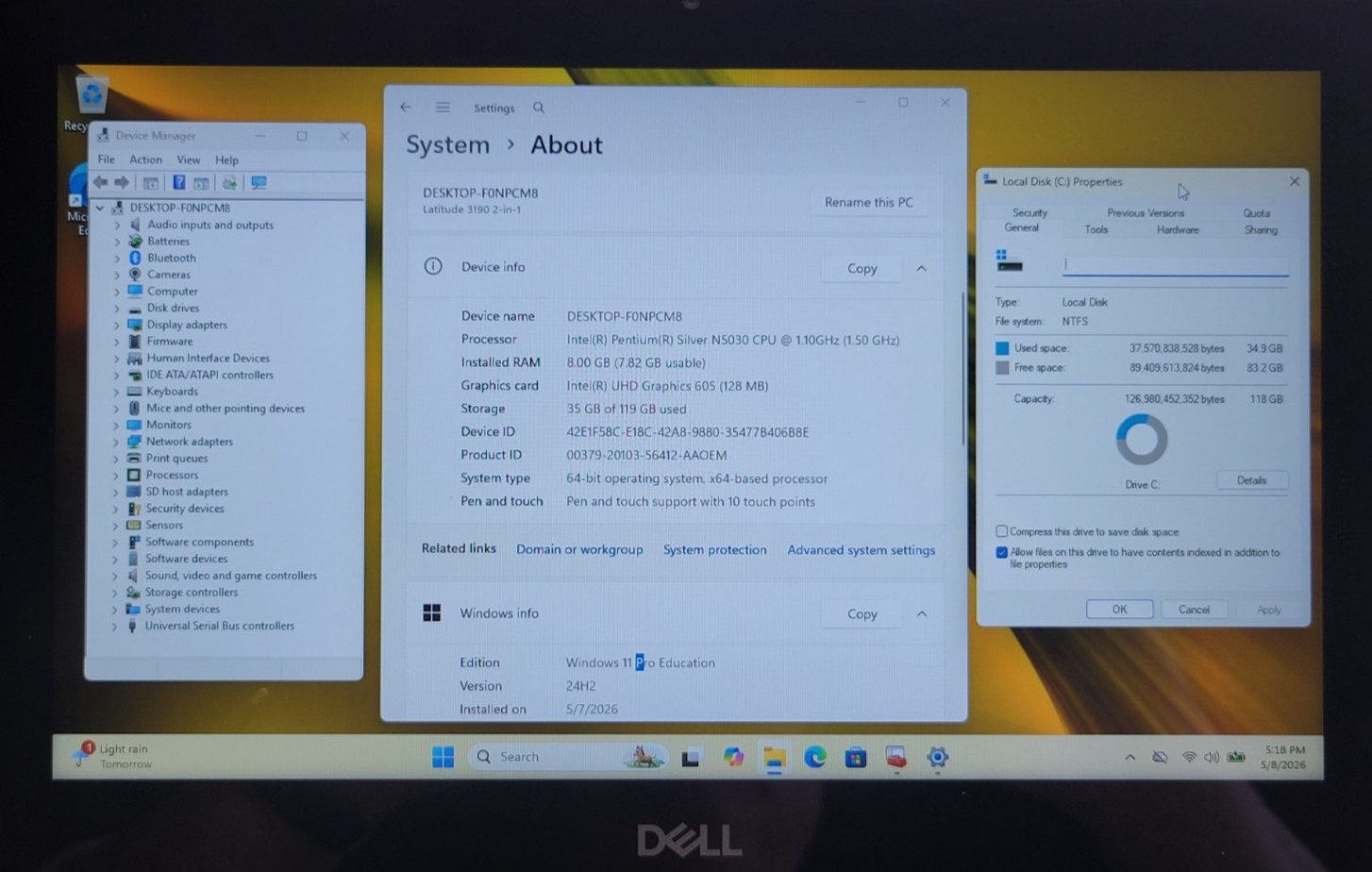Collapse the Windows info section chevron
This screenshot has width=1372, height=872.
(922, 614)
